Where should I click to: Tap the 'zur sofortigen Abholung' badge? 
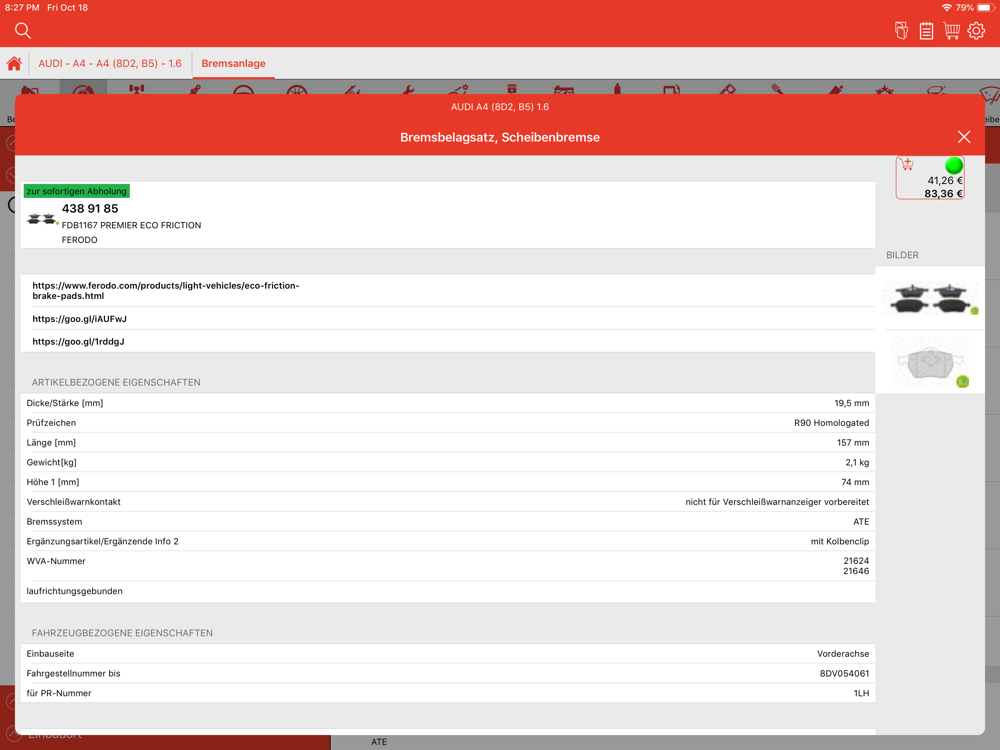point(77,191)
